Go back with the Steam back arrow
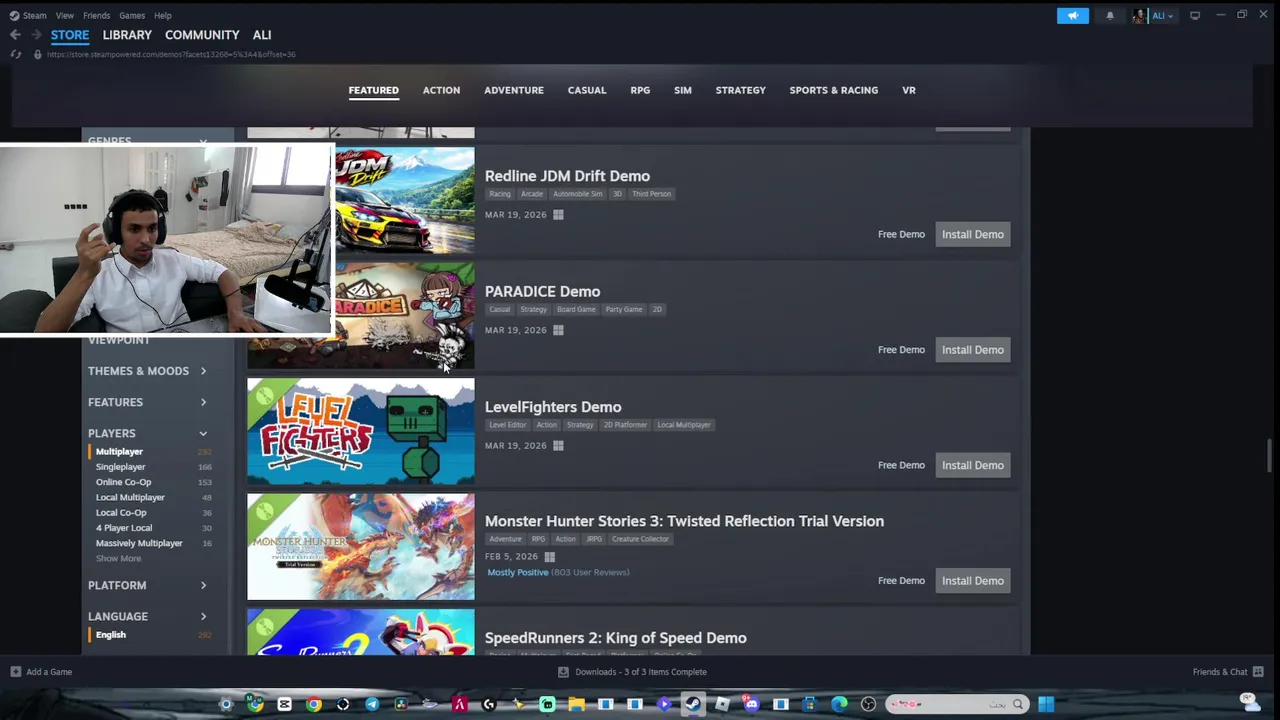 click(15, 35)
